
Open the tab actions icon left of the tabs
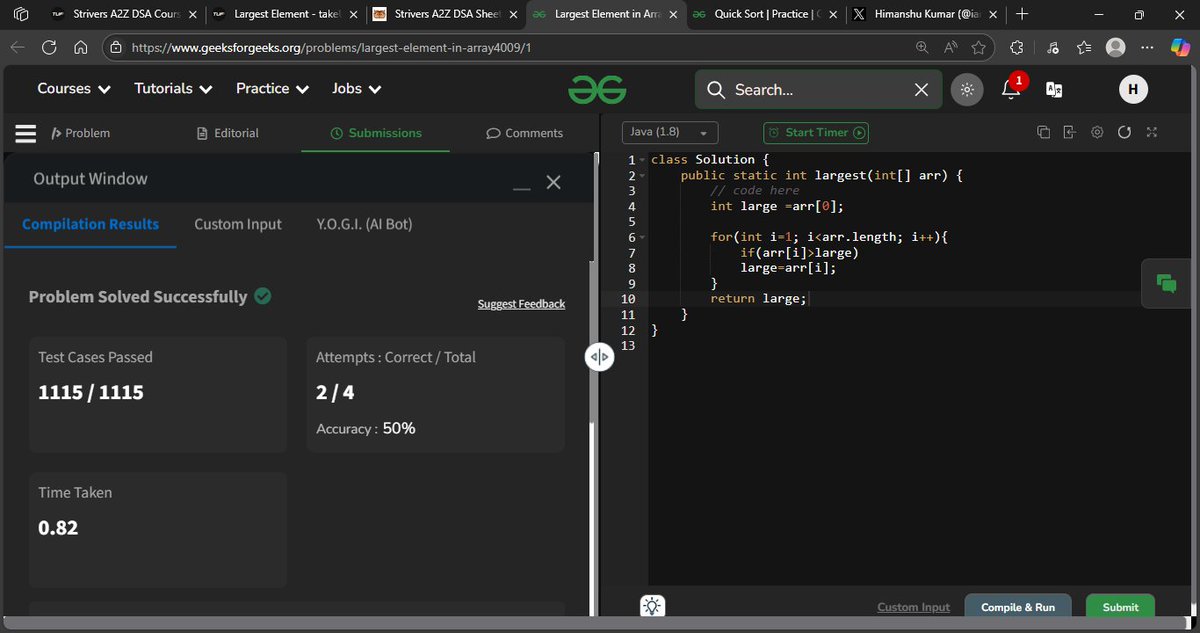[20, 15]
